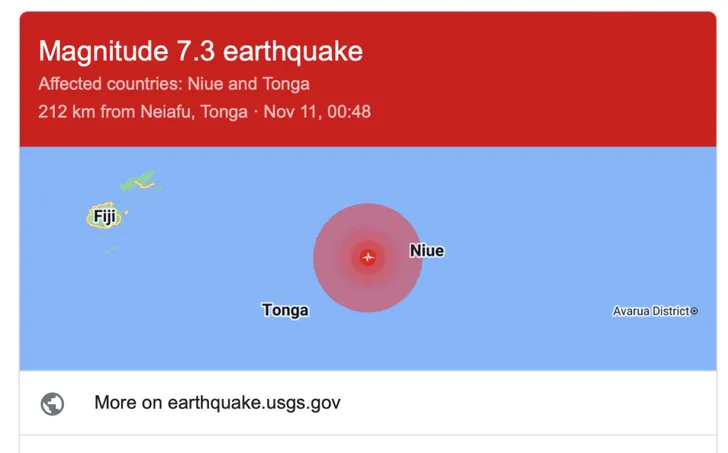Open the earthquake.usgs.gov link
728x453 pixels.
(x=217, y=403)
